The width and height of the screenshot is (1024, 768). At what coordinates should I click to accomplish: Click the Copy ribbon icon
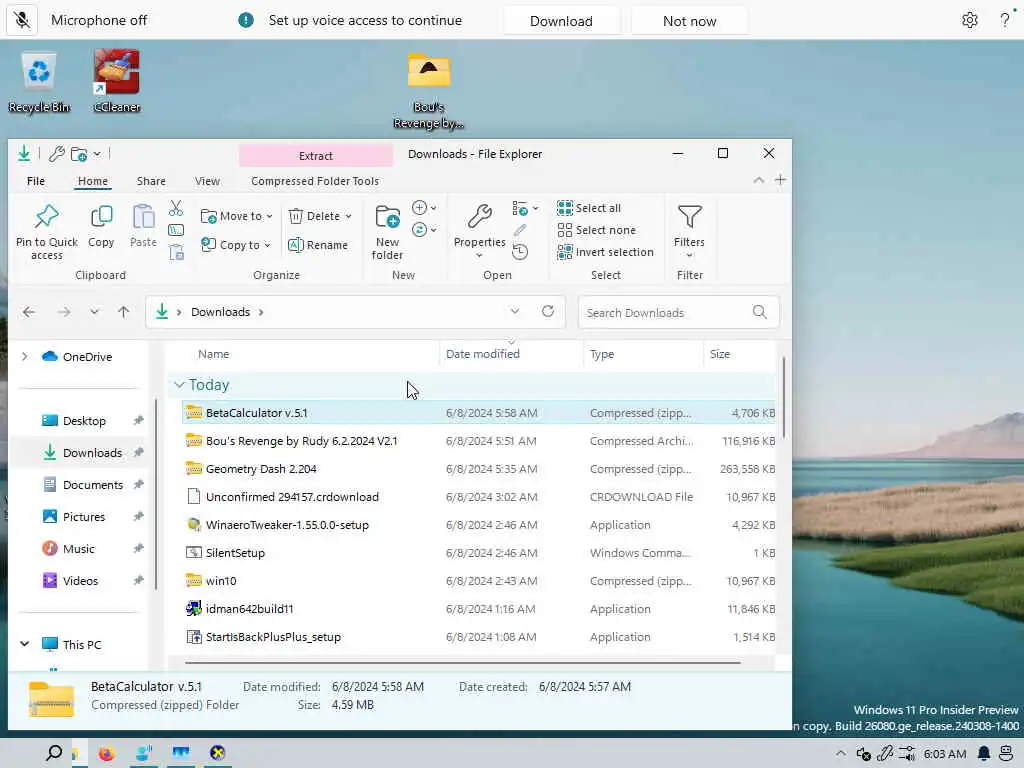coord(101,216)
